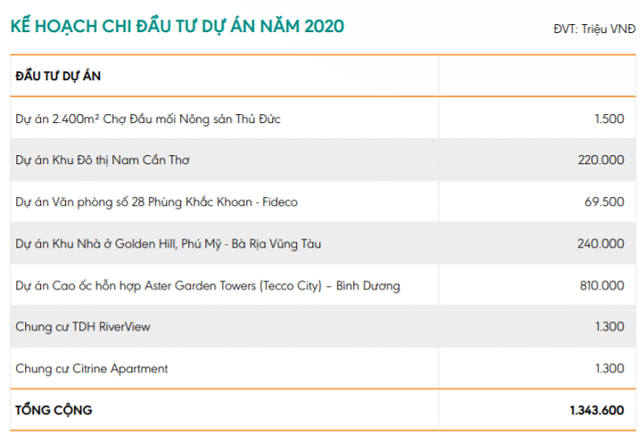
Task: Click the title "KẾ HOẠCH CHI ĐẦU TƯ DỰ ÁN NĂM 2020"
Action: click(179, 24)
